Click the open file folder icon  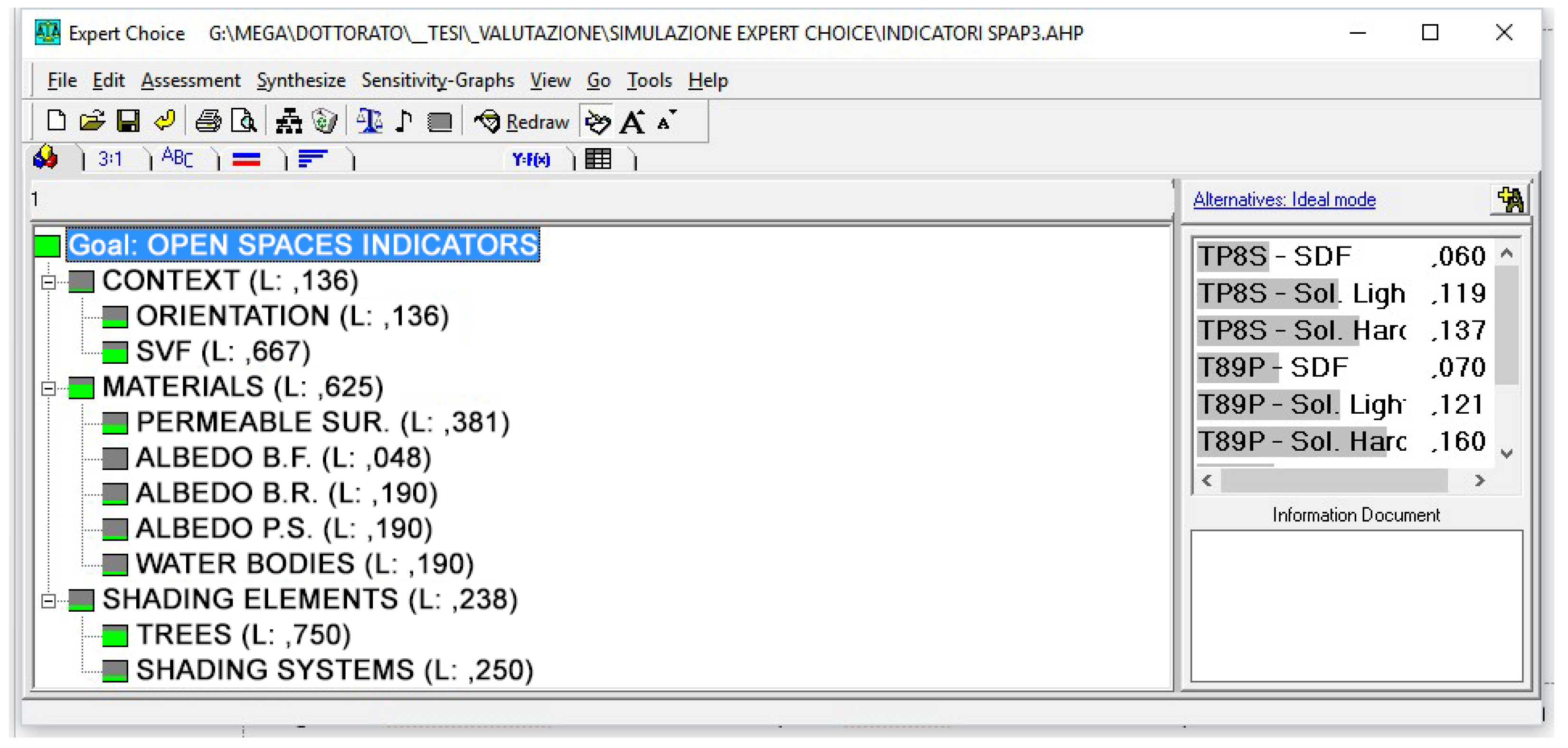[x=92, y=121]
